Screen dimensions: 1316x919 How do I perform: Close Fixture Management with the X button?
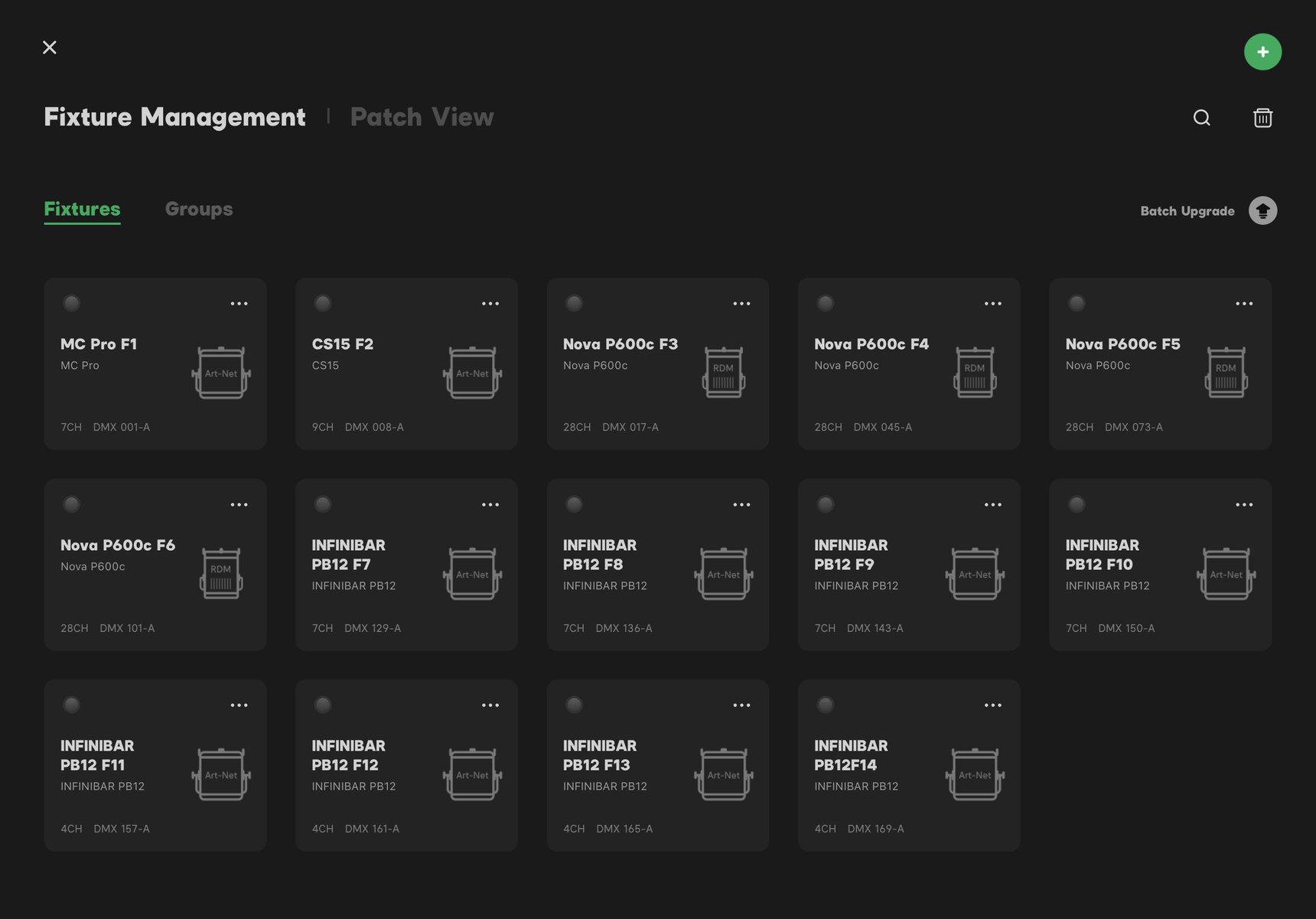(49, 47)
